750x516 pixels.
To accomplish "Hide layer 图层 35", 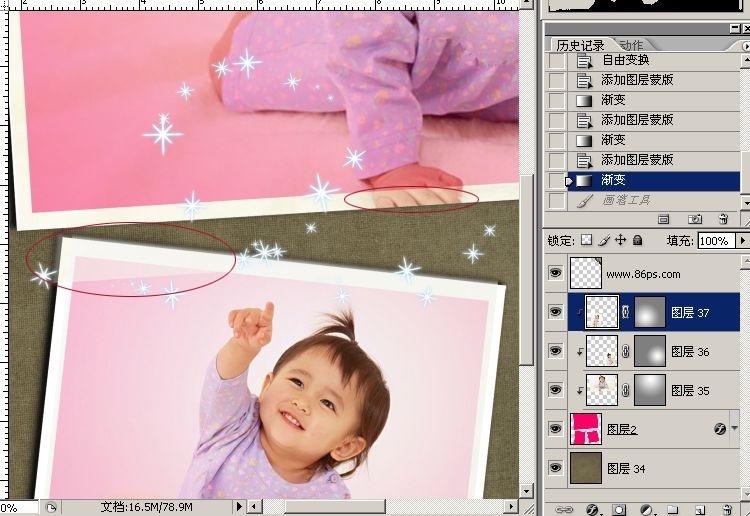I will [x=555, y=390].
